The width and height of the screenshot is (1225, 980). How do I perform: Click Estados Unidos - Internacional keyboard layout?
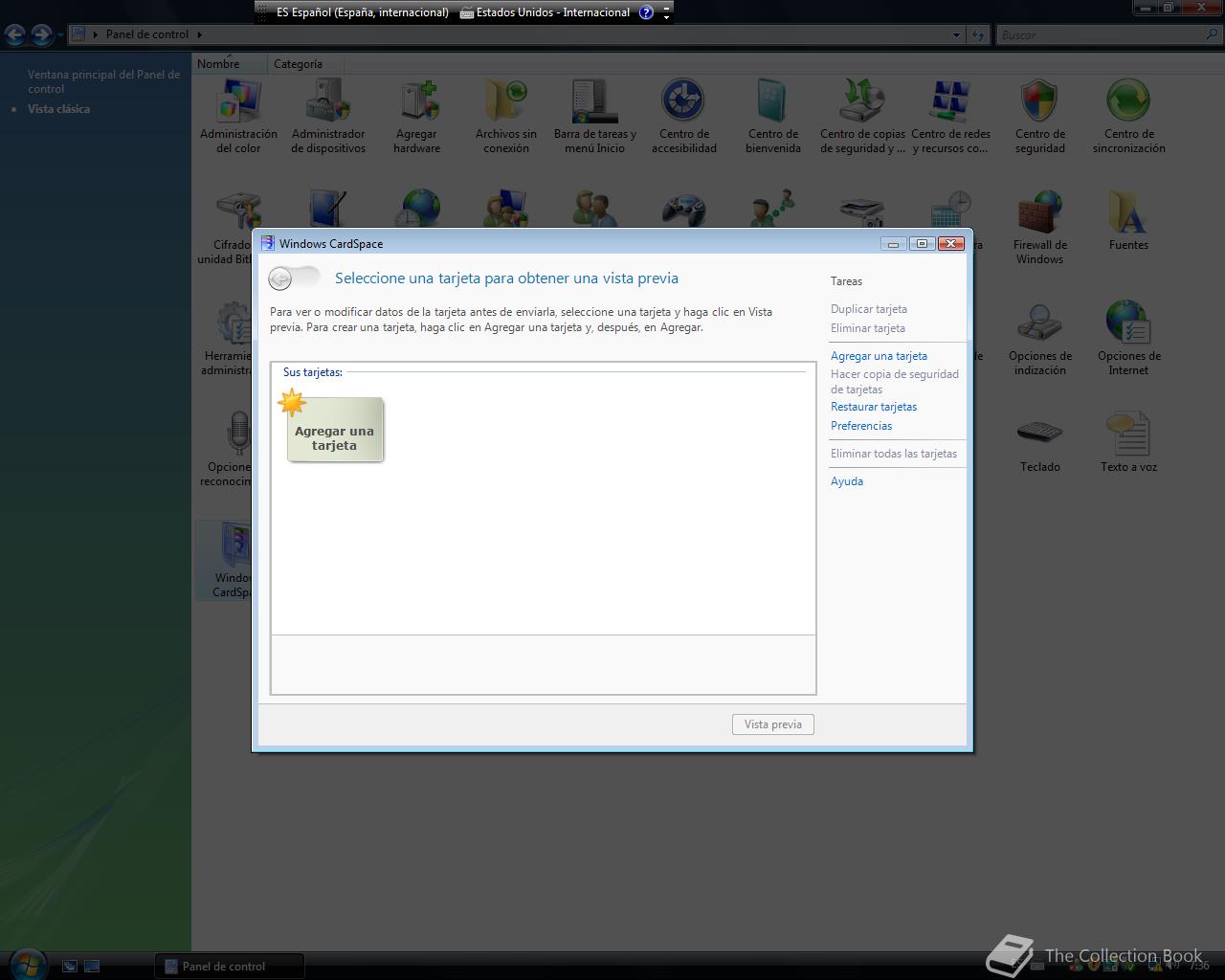[x=545, y=12]
